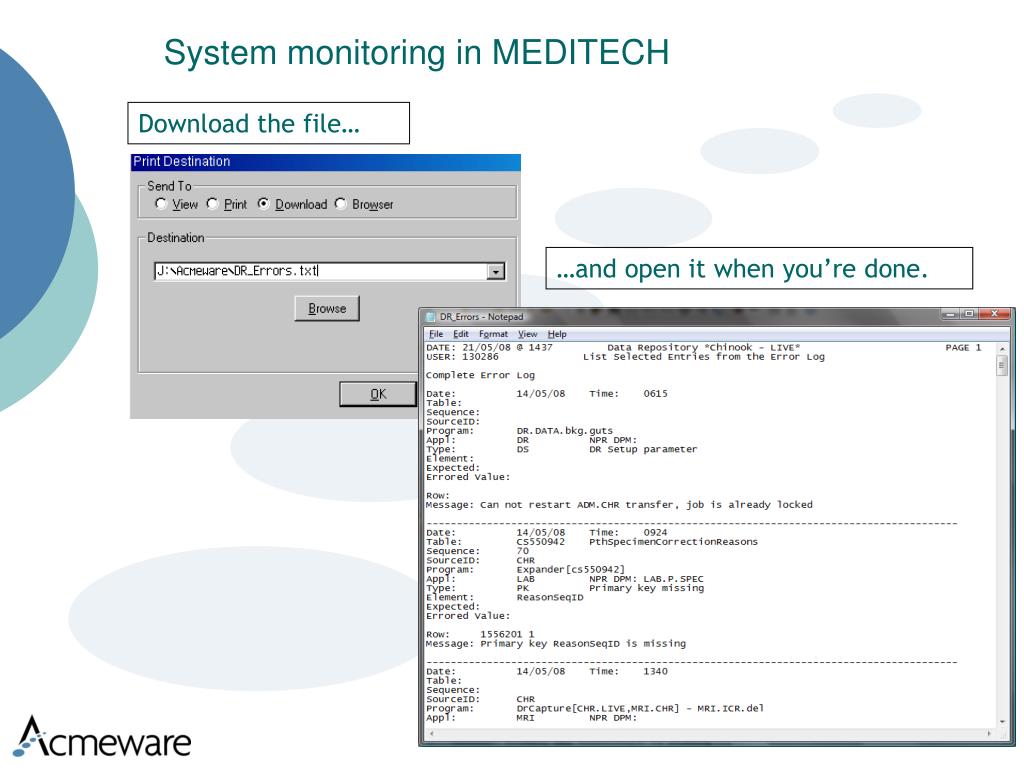
Task: Open Notepad's Edit menu
Action: click(x=460, y=334)
